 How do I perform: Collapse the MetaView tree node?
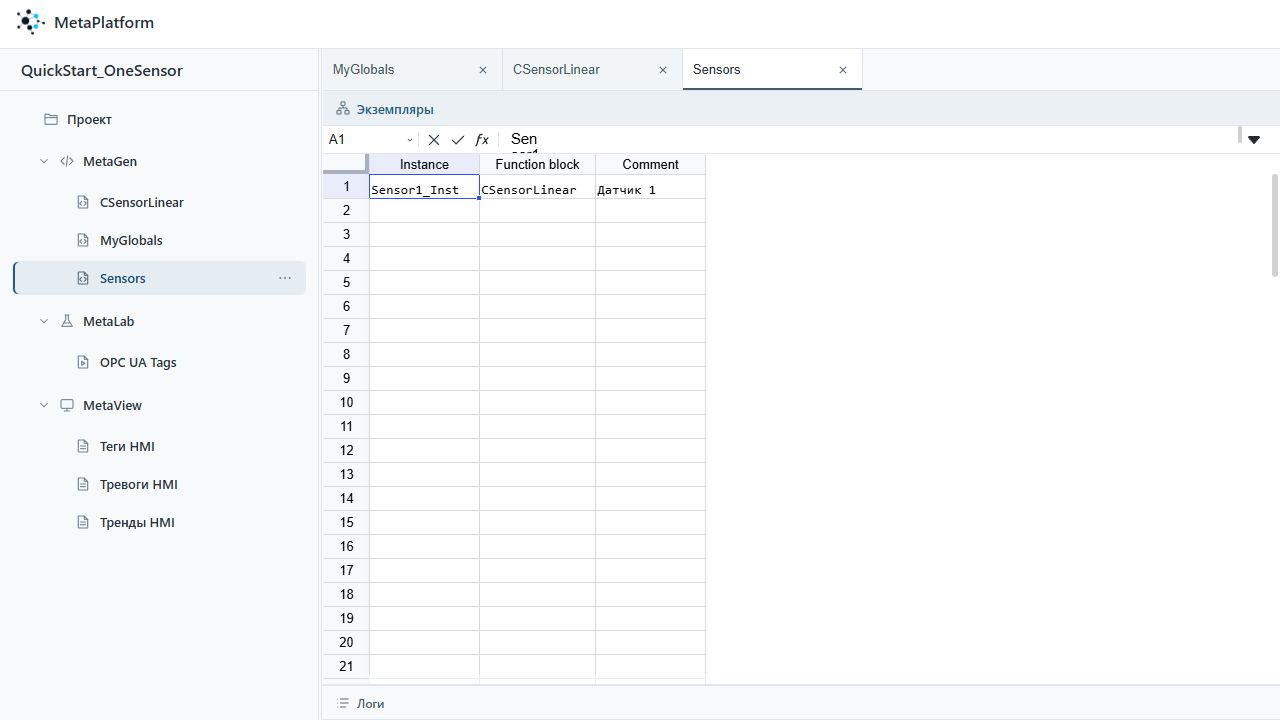tap(44, 405)
